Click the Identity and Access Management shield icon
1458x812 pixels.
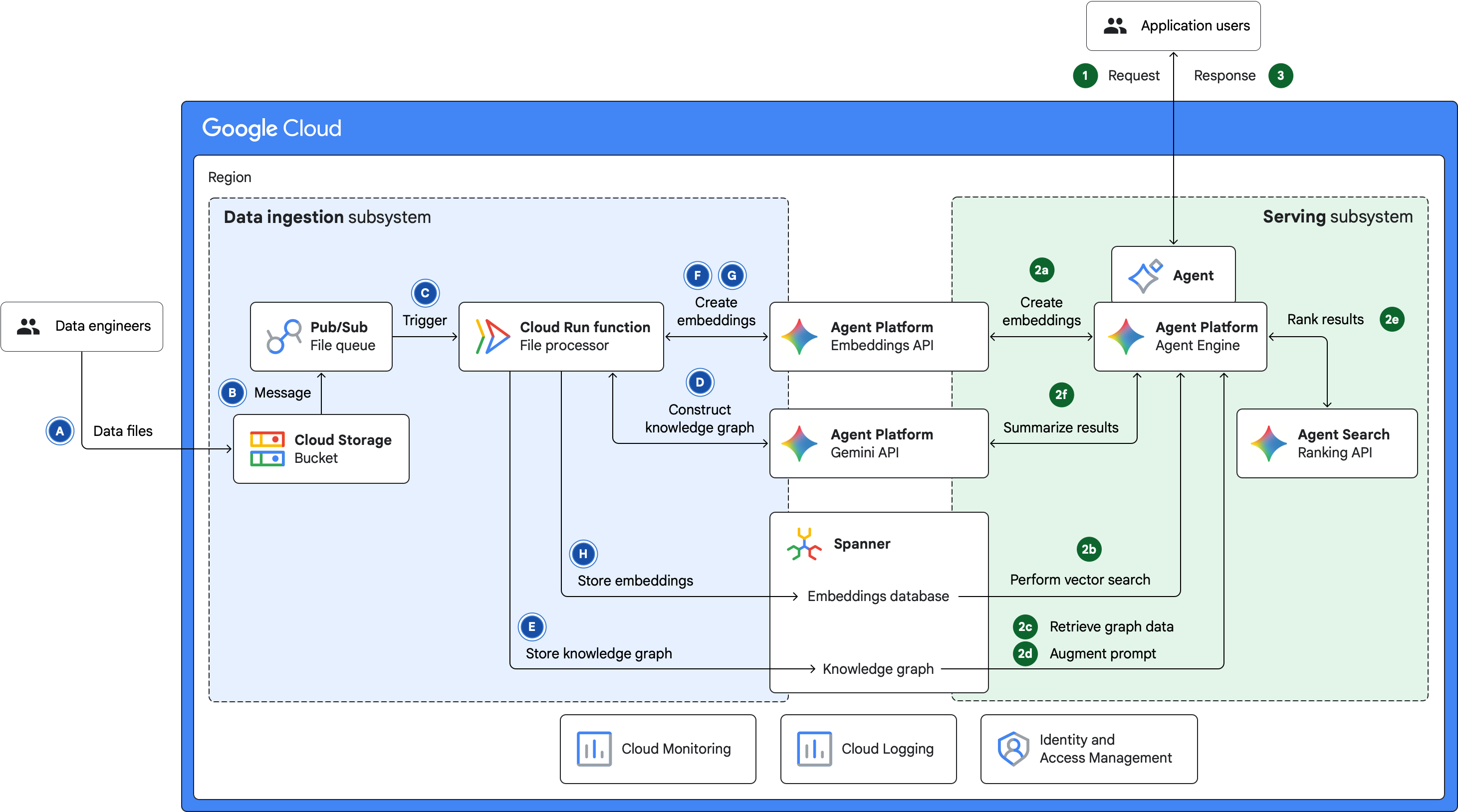[1013, 749]
